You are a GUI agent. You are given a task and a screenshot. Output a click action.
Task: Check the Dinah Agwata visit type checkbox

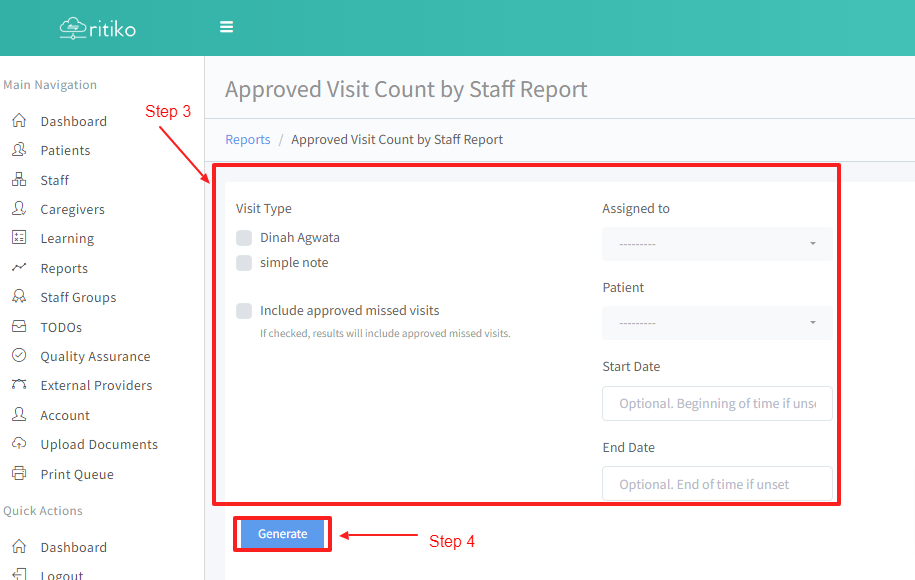pyautogui.click(x=244, y=238)
